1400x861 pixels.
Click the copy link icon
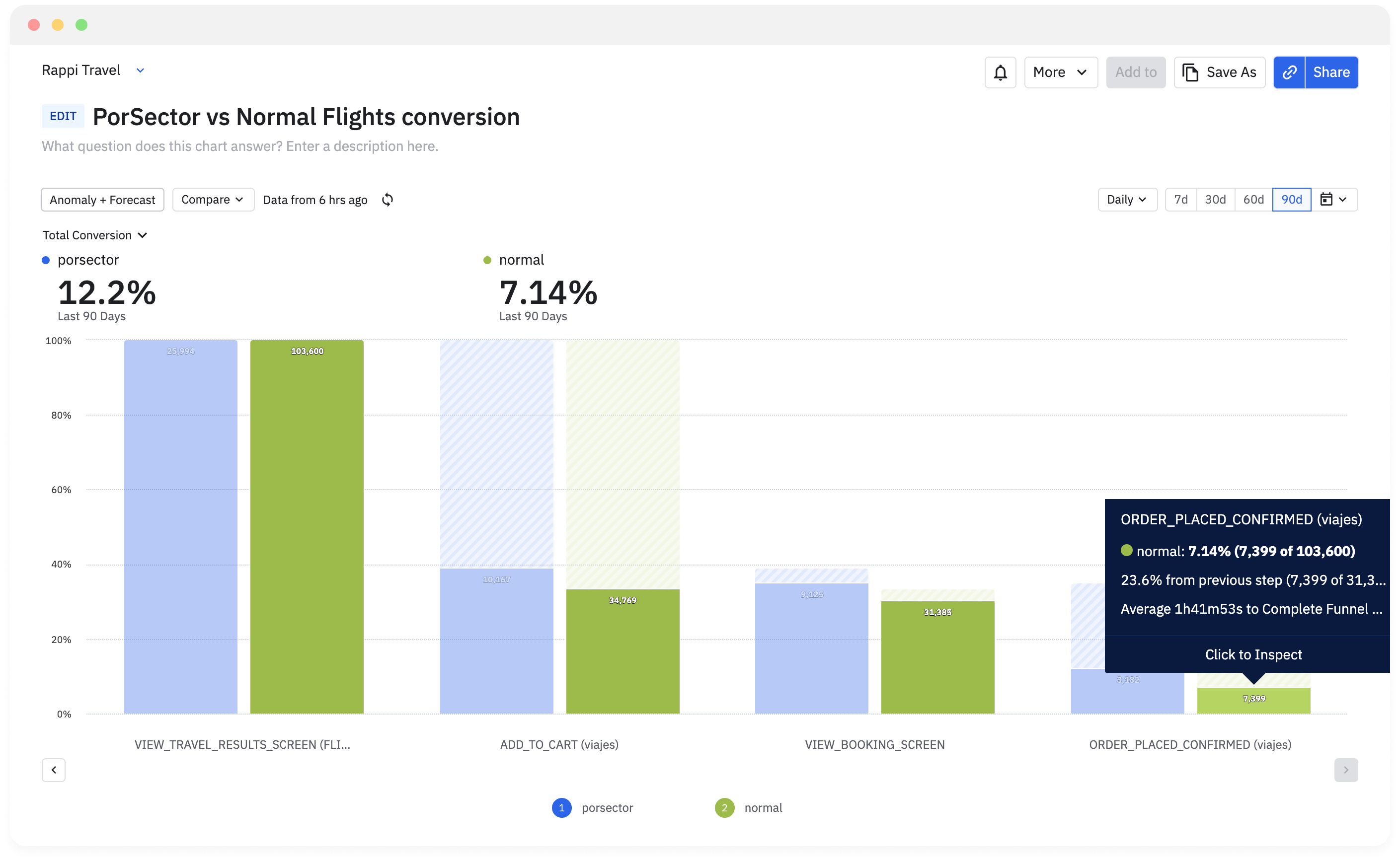point(1289,72)
